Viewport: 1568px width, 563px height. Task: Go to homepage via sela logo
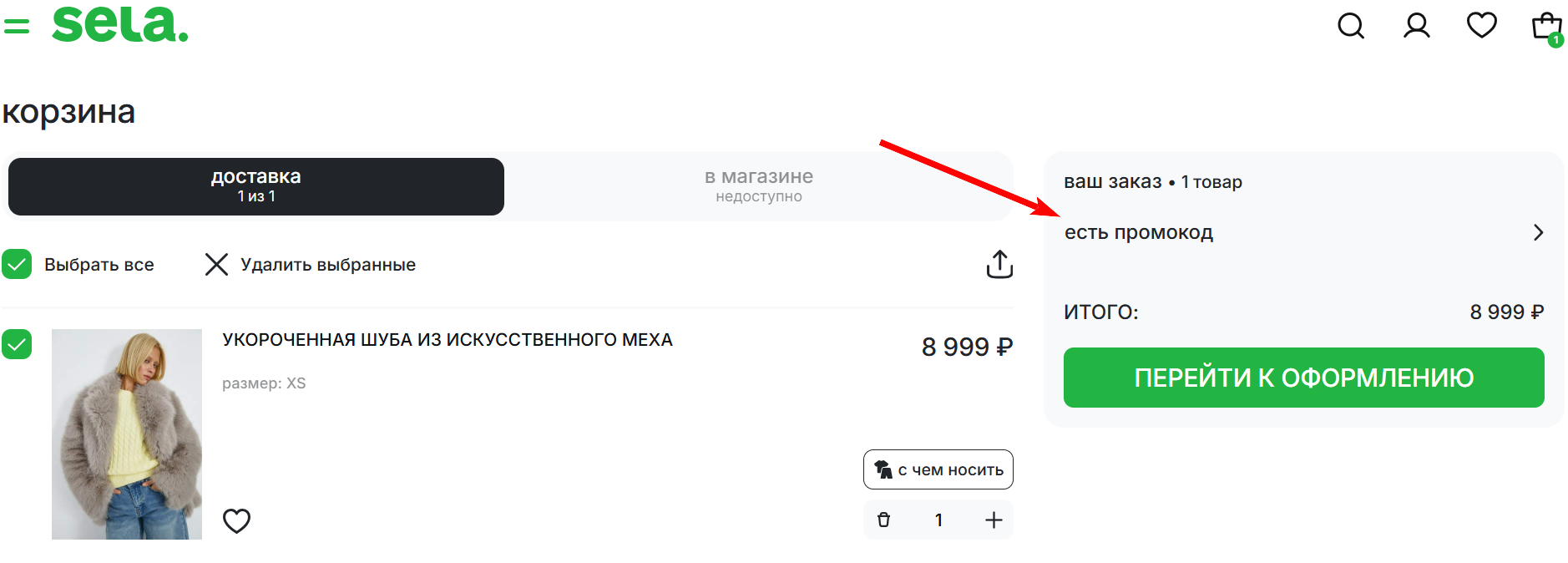pyautogui.click(x=120, y=25)
